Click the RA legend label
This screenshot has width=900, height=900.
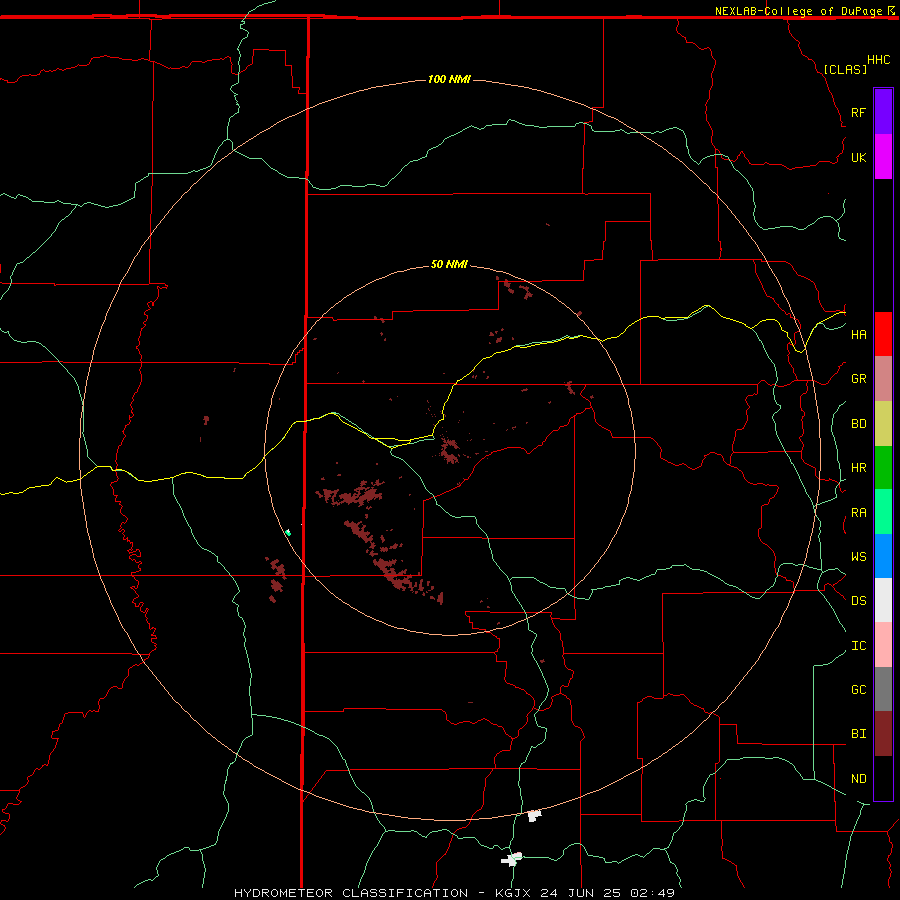coord(858,513)
